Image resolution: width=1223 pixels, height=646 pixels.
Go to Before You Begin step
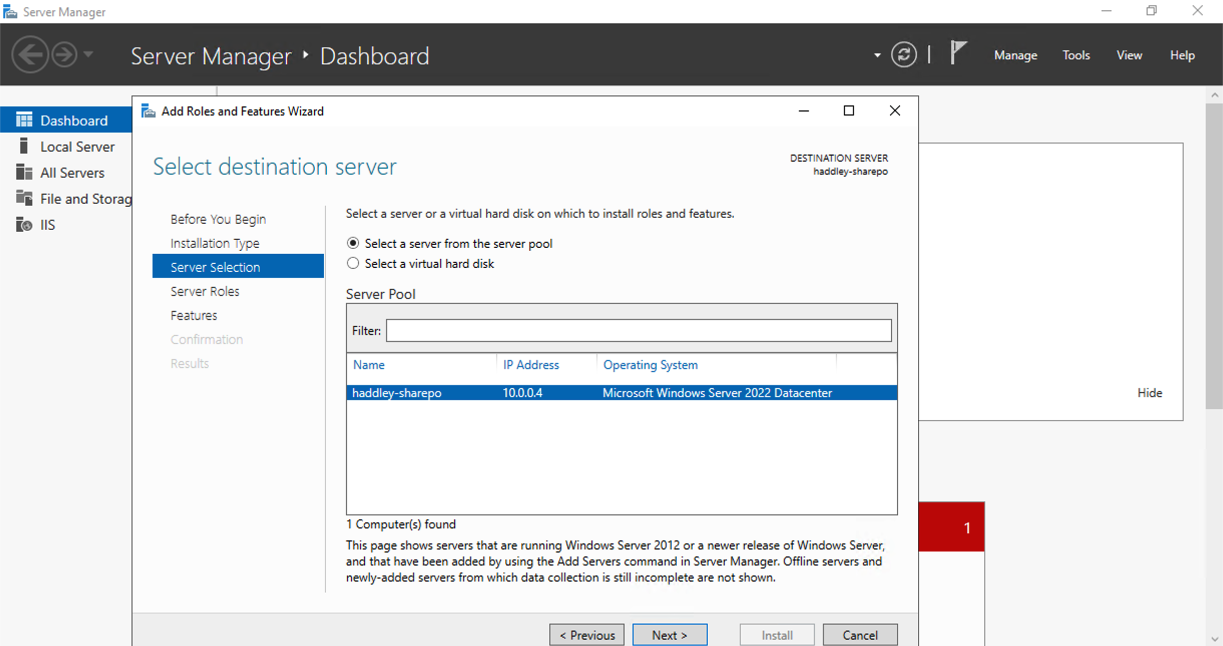[x=218, y=219]
